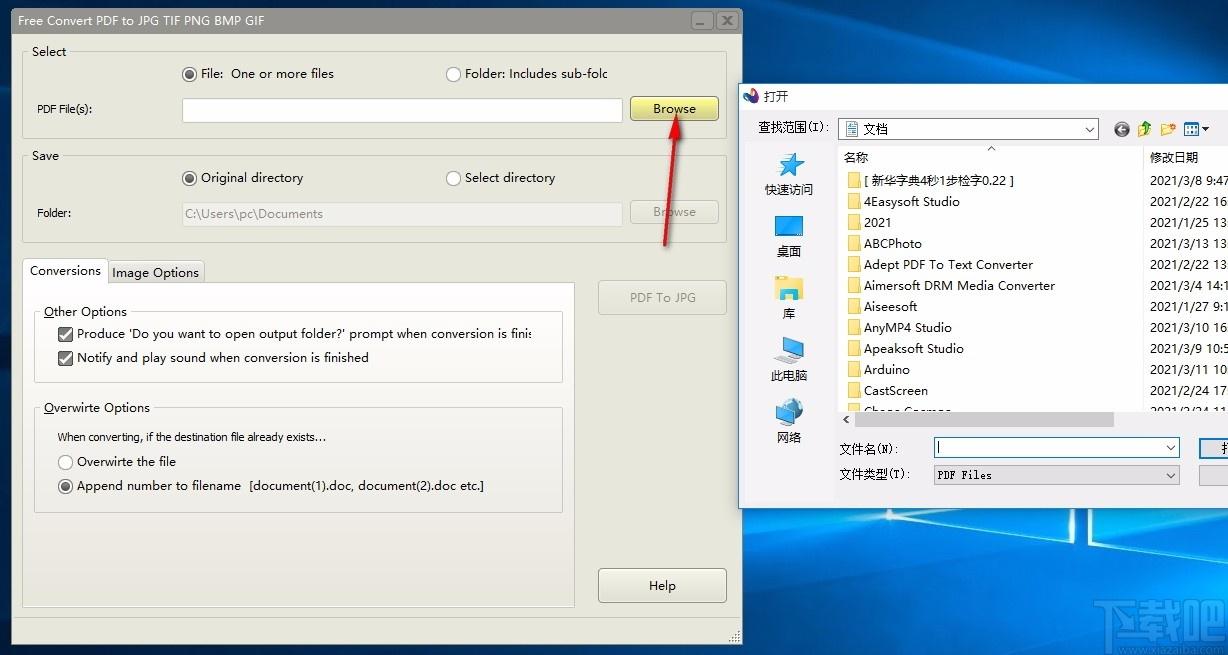The height and width of the screenshot is (655, 1228).
Task: Select 'Original directory' save option
Action: (x=243, y=178)
